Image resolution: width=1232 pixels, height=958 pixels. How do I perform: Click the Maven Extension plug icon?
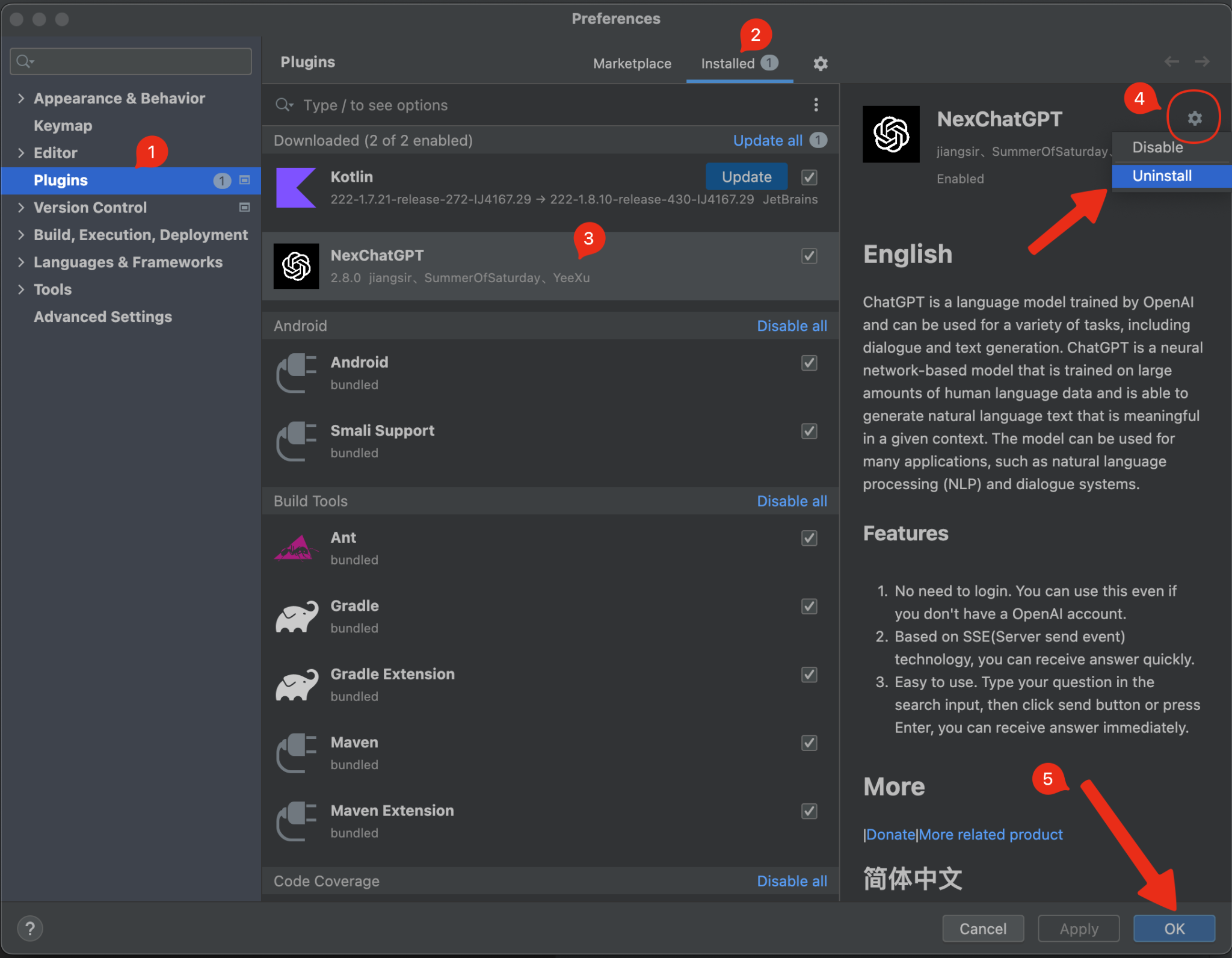click(x=296, y=821)
